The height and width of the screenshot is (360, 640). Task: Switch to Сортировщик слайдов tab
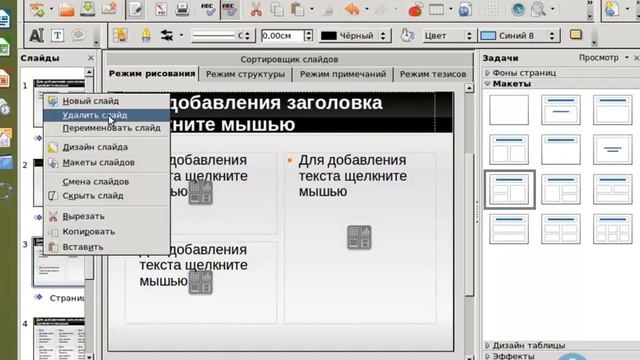point(289,59)
